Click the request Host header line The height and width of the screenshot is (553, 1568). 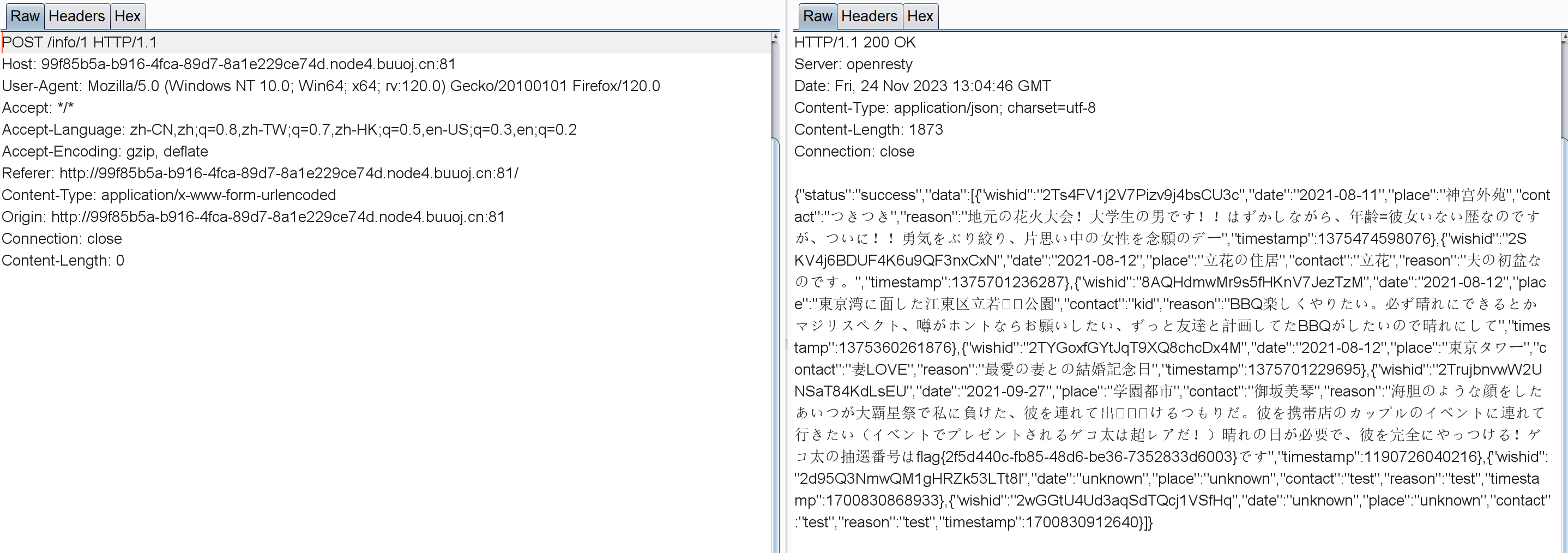tap(229, 64)
